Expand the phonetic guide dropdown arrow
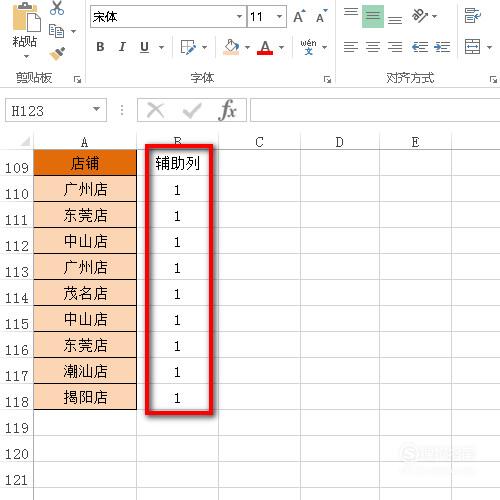Screen dimensions: 500x500 click(325, 47)
